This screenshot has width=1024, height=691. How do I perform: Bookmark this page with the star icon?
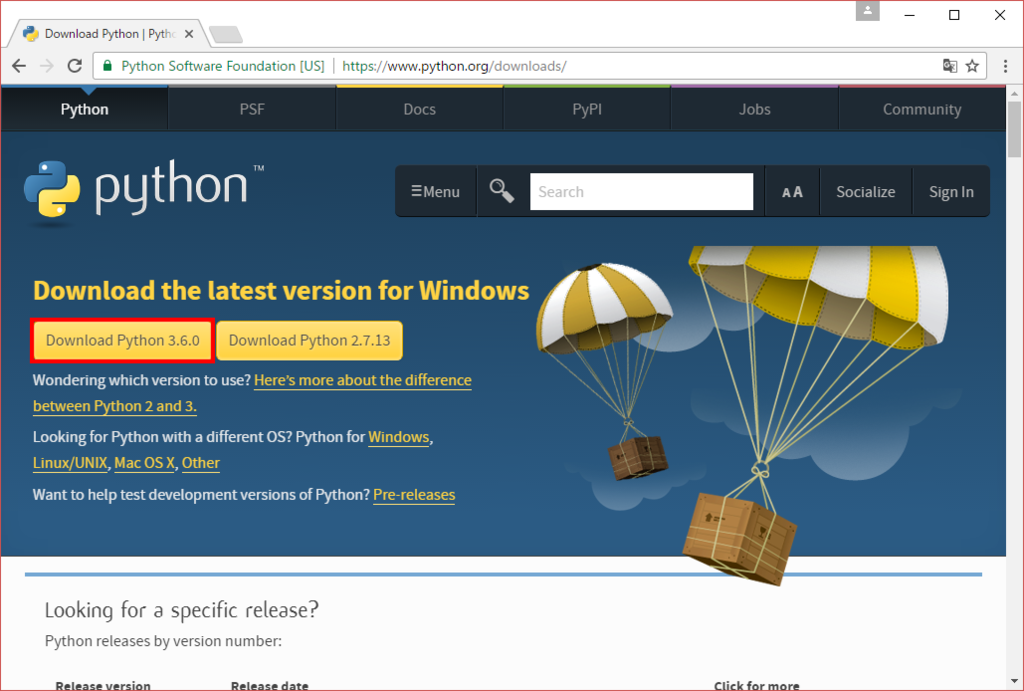[x=972, y=66]
